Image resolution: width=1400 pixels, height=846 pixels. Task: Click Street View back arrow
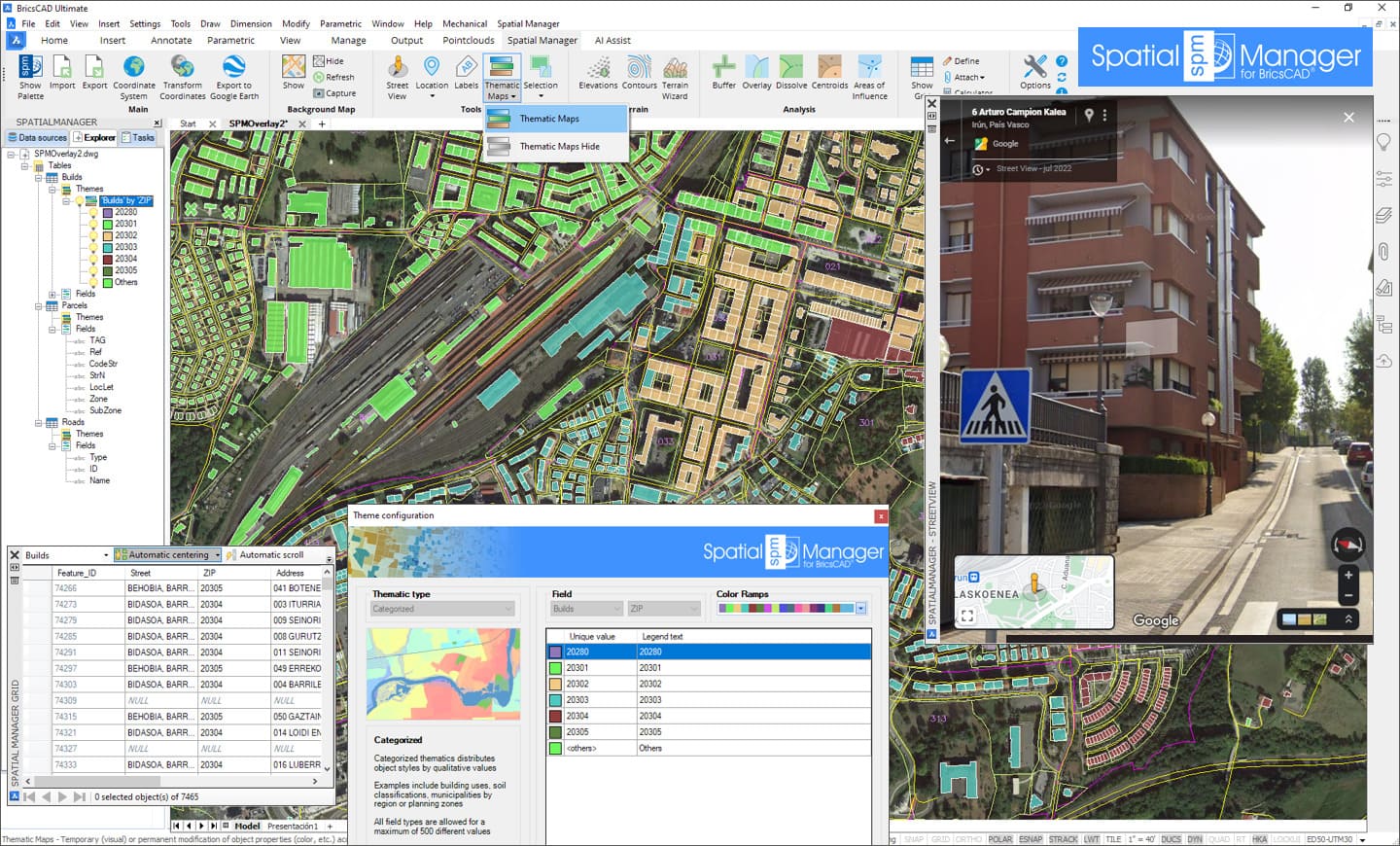(x=950, y=141)
